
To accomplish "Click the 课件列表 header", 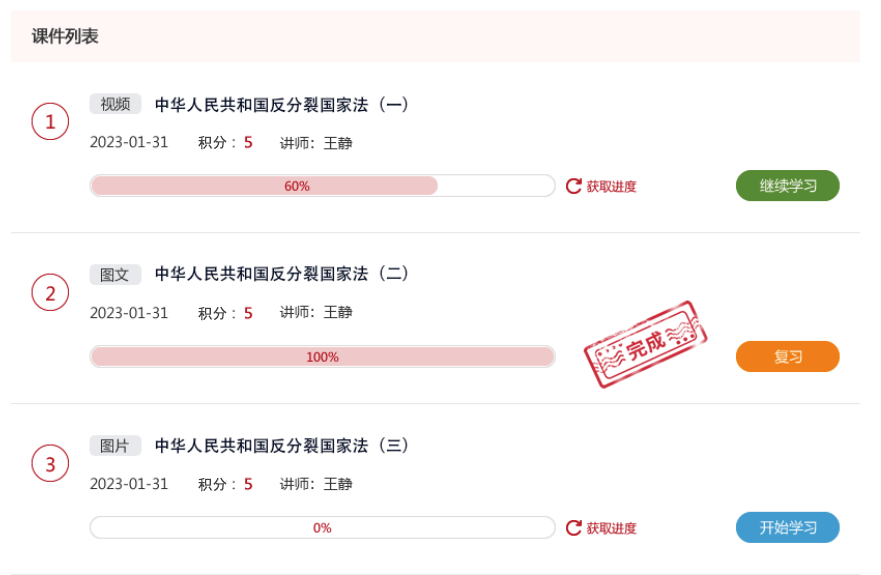I will coord(65,37).
